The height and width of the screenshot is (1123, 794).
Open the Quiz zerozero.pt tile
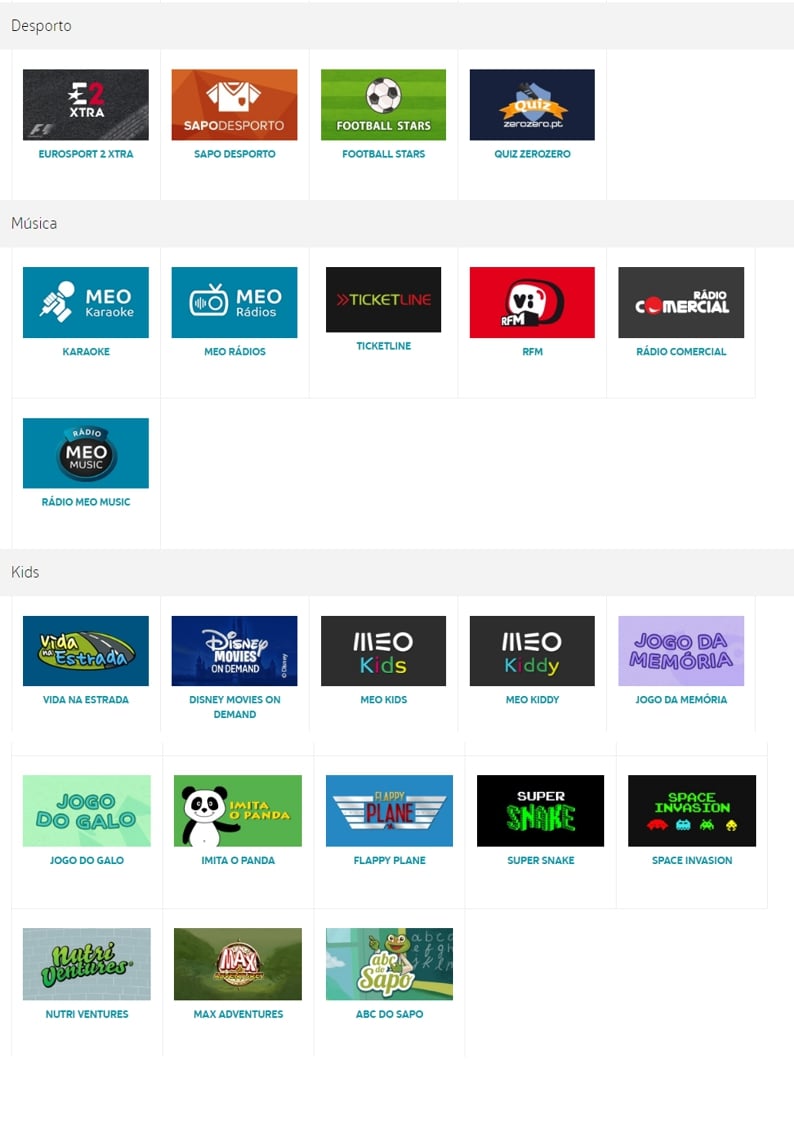[532, 105]
